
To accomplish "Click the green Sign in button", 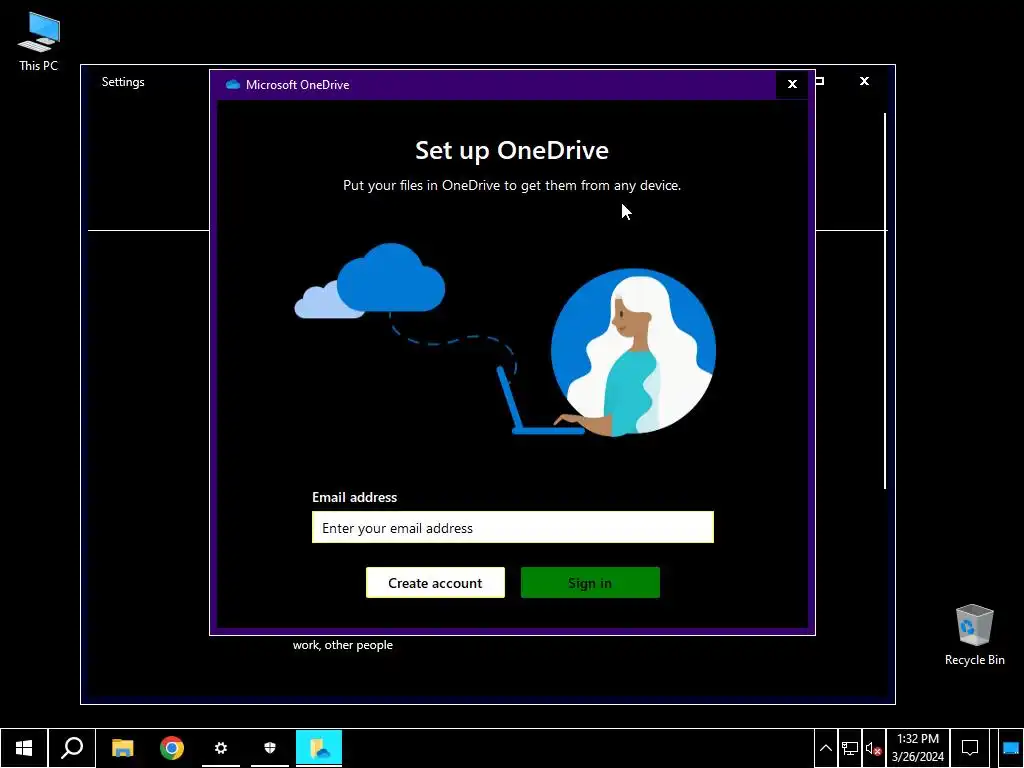I will point(590,583).
